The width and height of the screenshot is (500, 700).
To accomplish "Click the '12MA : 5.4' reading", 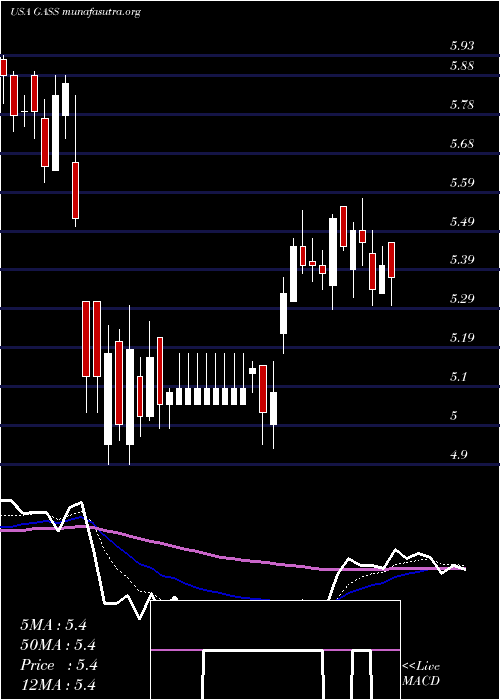I will click(x=58, y=684).
